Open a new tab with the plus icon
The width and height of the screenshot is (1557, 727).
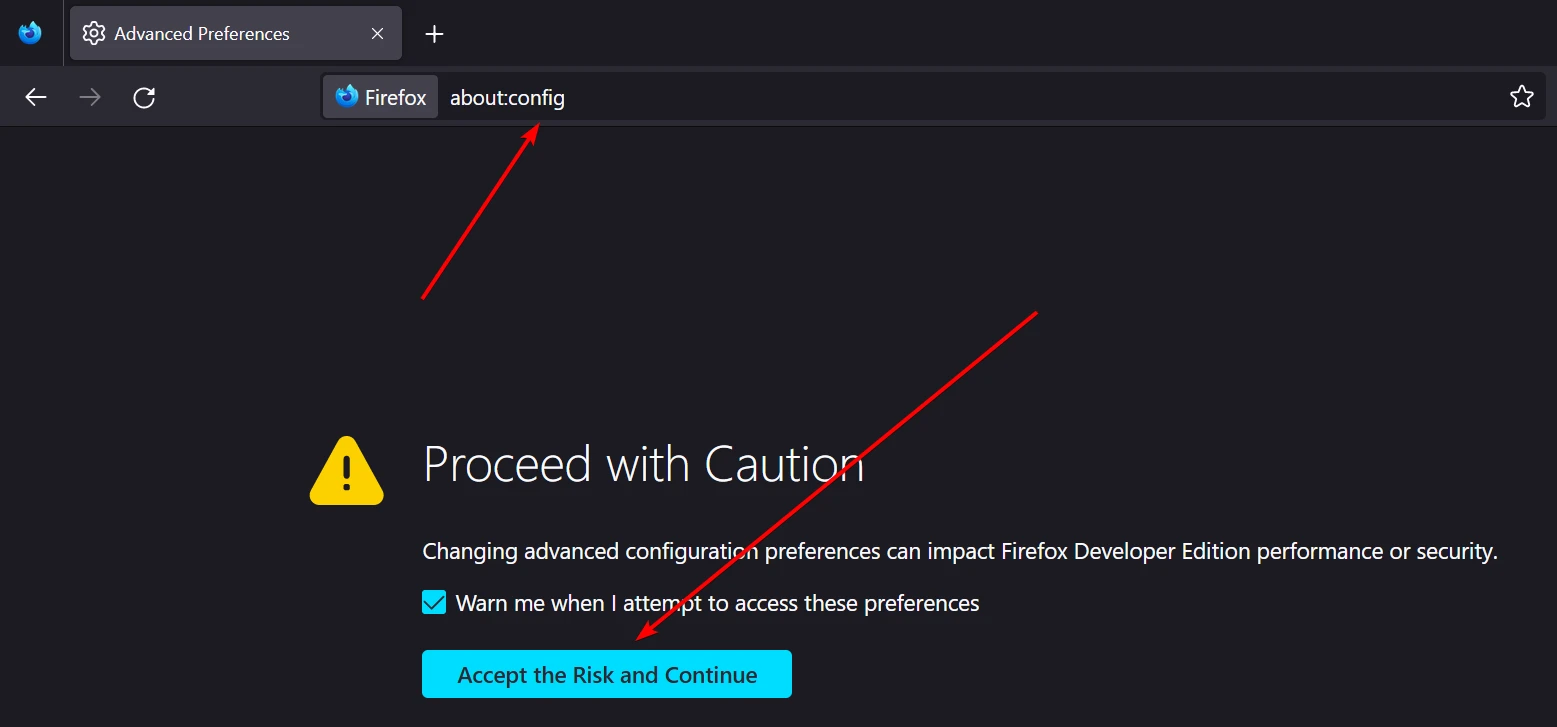point(434,34)
